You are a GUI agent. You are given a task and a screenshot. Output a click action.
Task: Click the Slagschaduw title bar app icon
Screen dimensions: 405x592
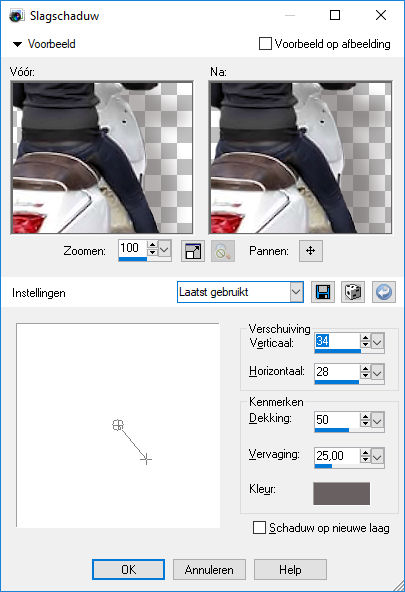(x=16, y=16)
